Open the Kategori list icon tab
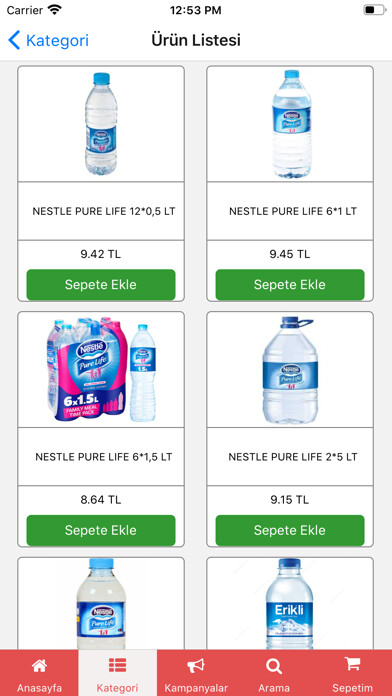The width and height of the screenshot is (392, 696). [x=117, y=665]
